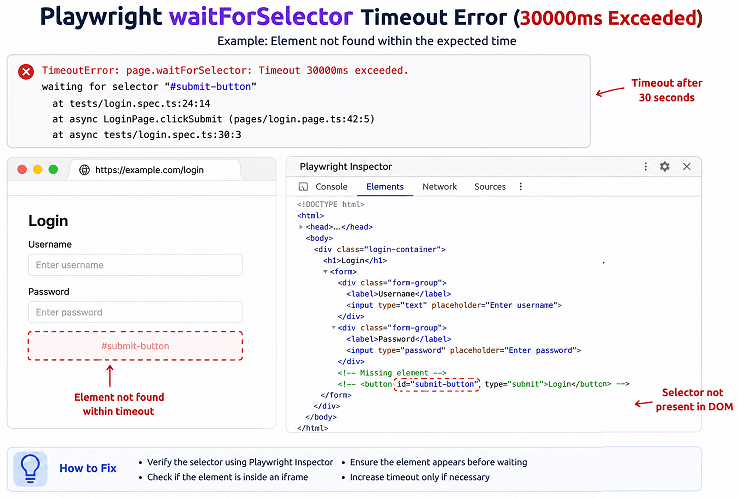Select the Missing element comment row
The height and width of the screenshot is (498, 739).
[x=392, y=373]
